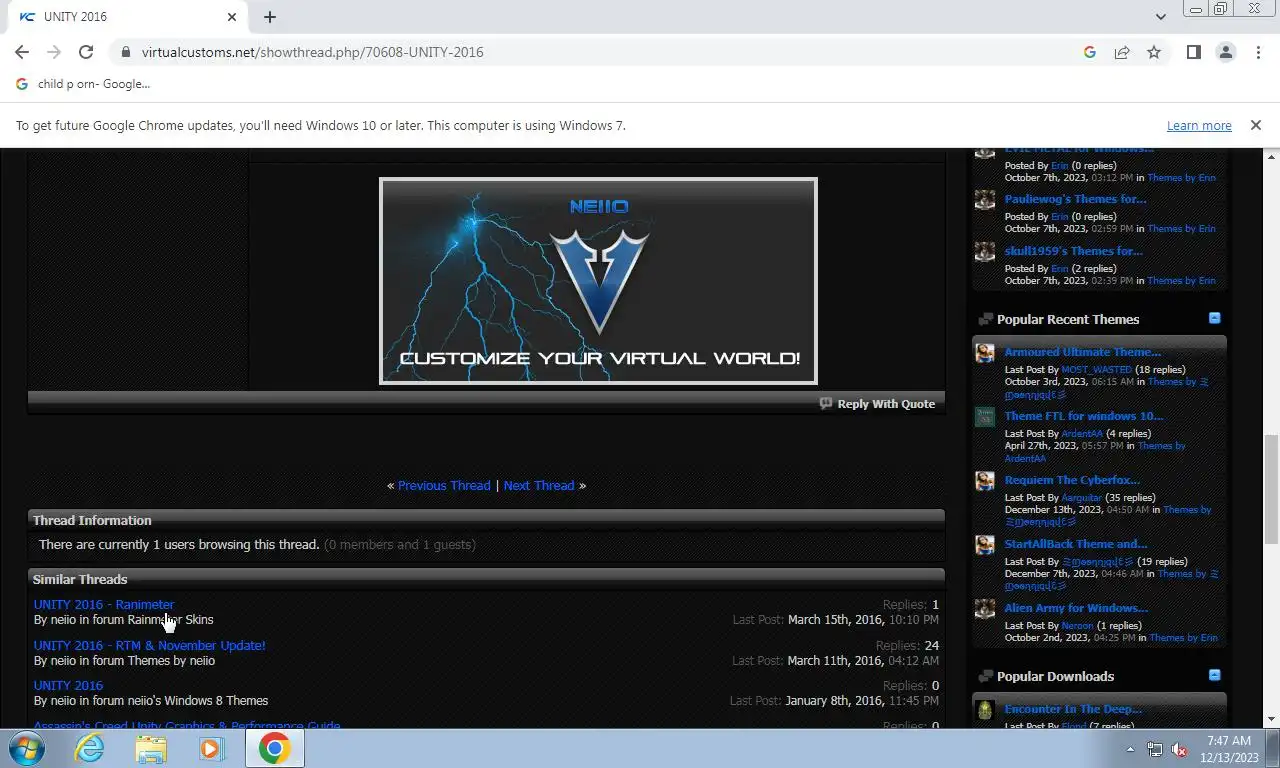The image size is (1280, 768).
Task: Open UNITY 2016 - Ranimeter similar thread
Action: click(x=104, y=604)
